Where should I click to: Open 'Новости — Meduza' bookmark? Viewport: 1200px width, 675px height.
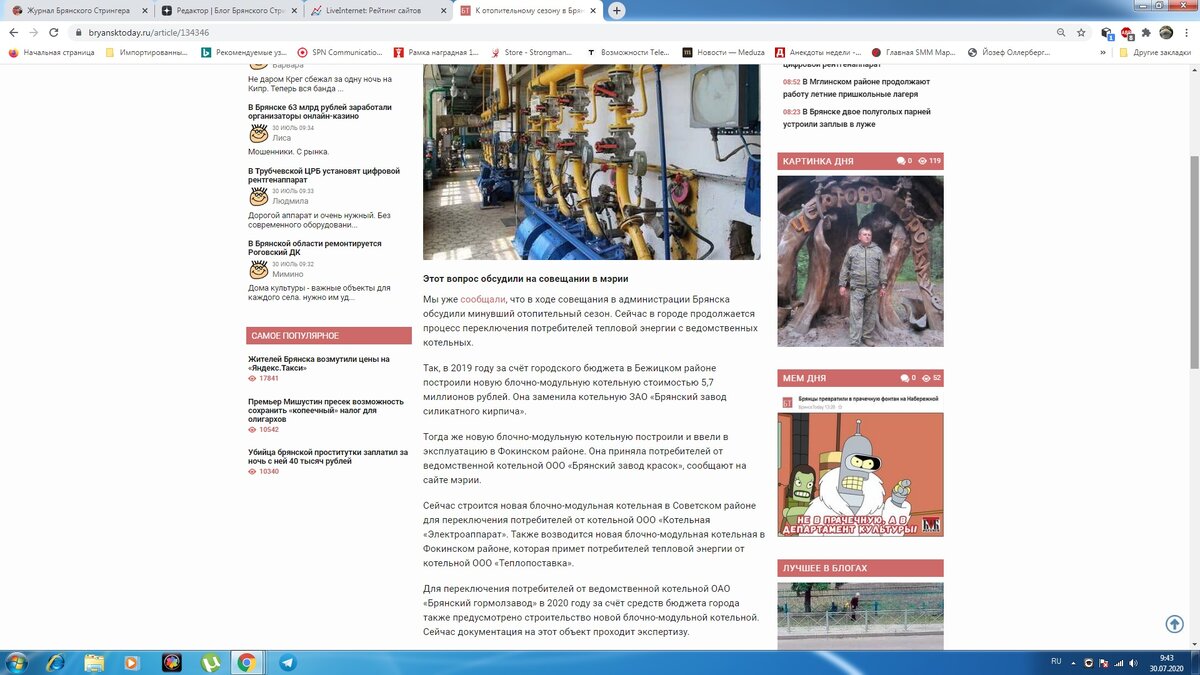pos(723,52)
